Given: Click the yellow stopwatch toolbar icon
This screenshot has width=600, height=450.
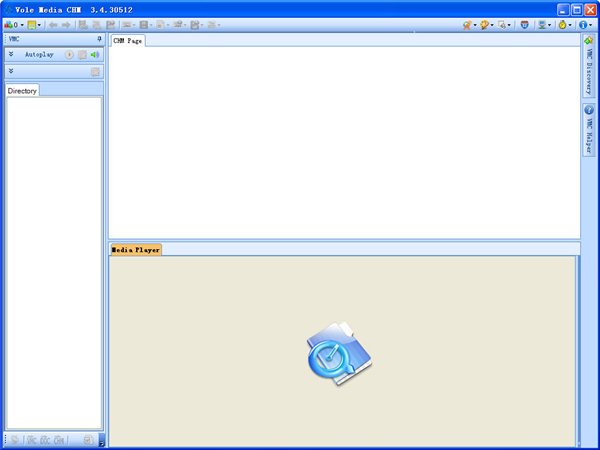Looking at the screenshot, I should point(562,25).
